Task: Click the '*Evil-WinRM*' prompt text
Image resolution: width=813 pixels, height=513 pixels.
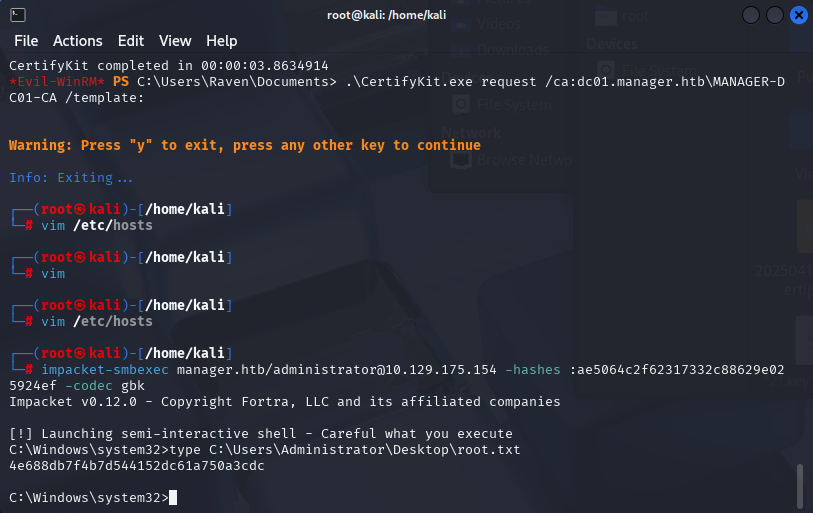Action: pyautogui.click(x=57, y=82)
